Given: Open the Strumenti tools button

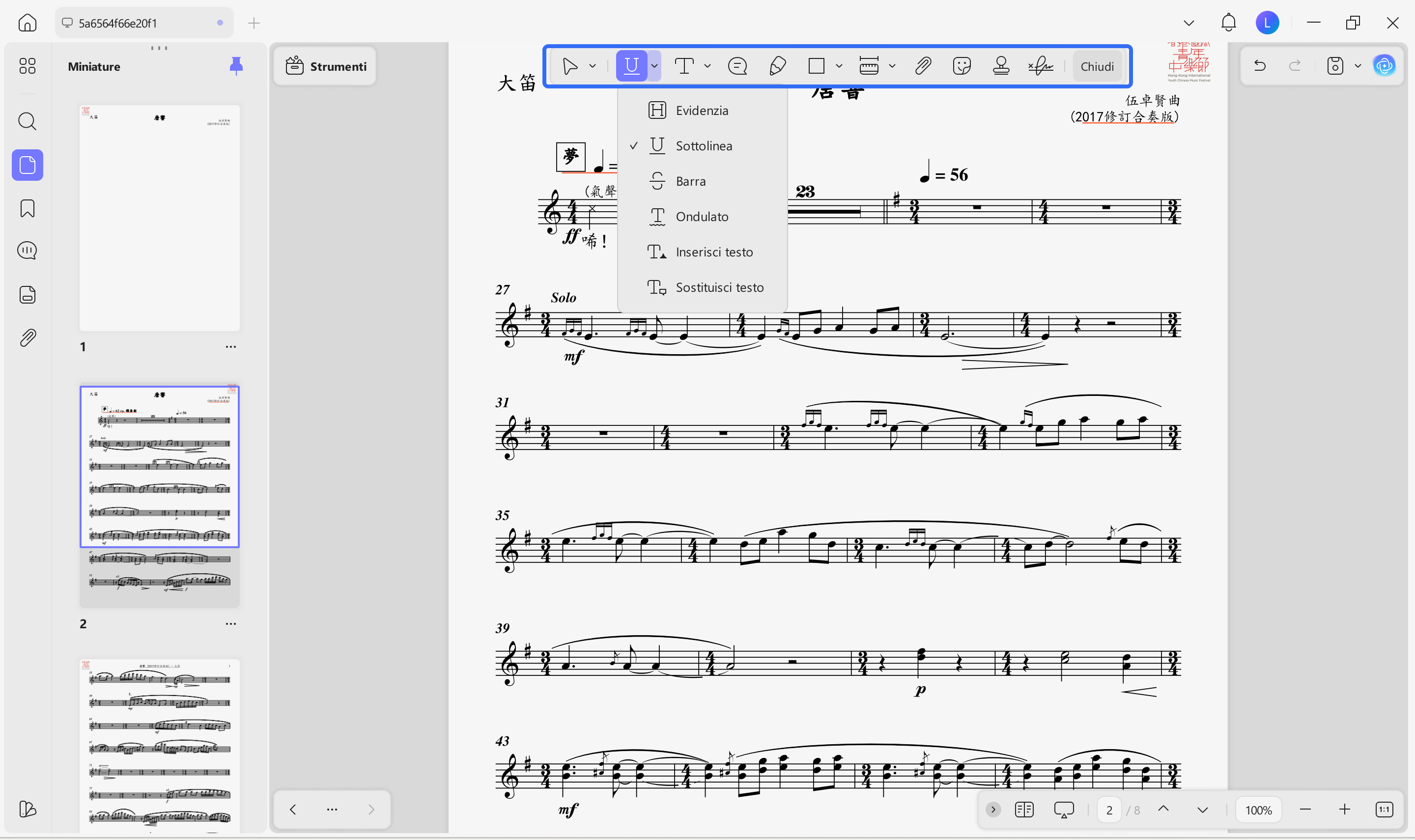Looking at the screenshot, I should (325, 66).
